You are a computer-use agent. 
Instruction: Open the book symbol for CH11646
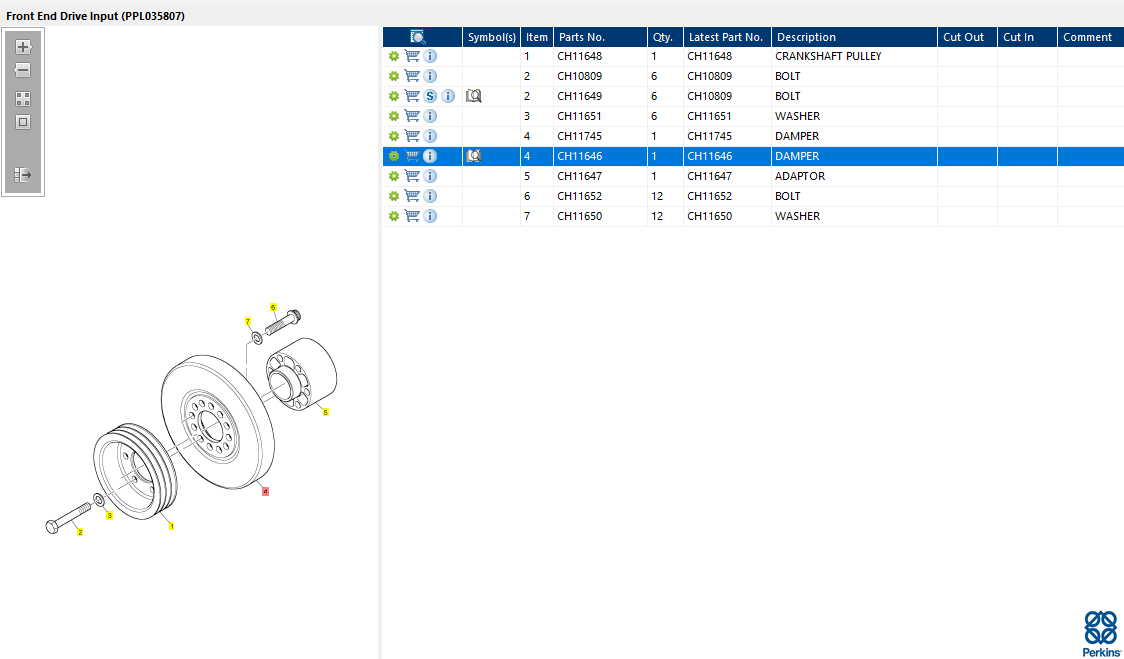473,156
